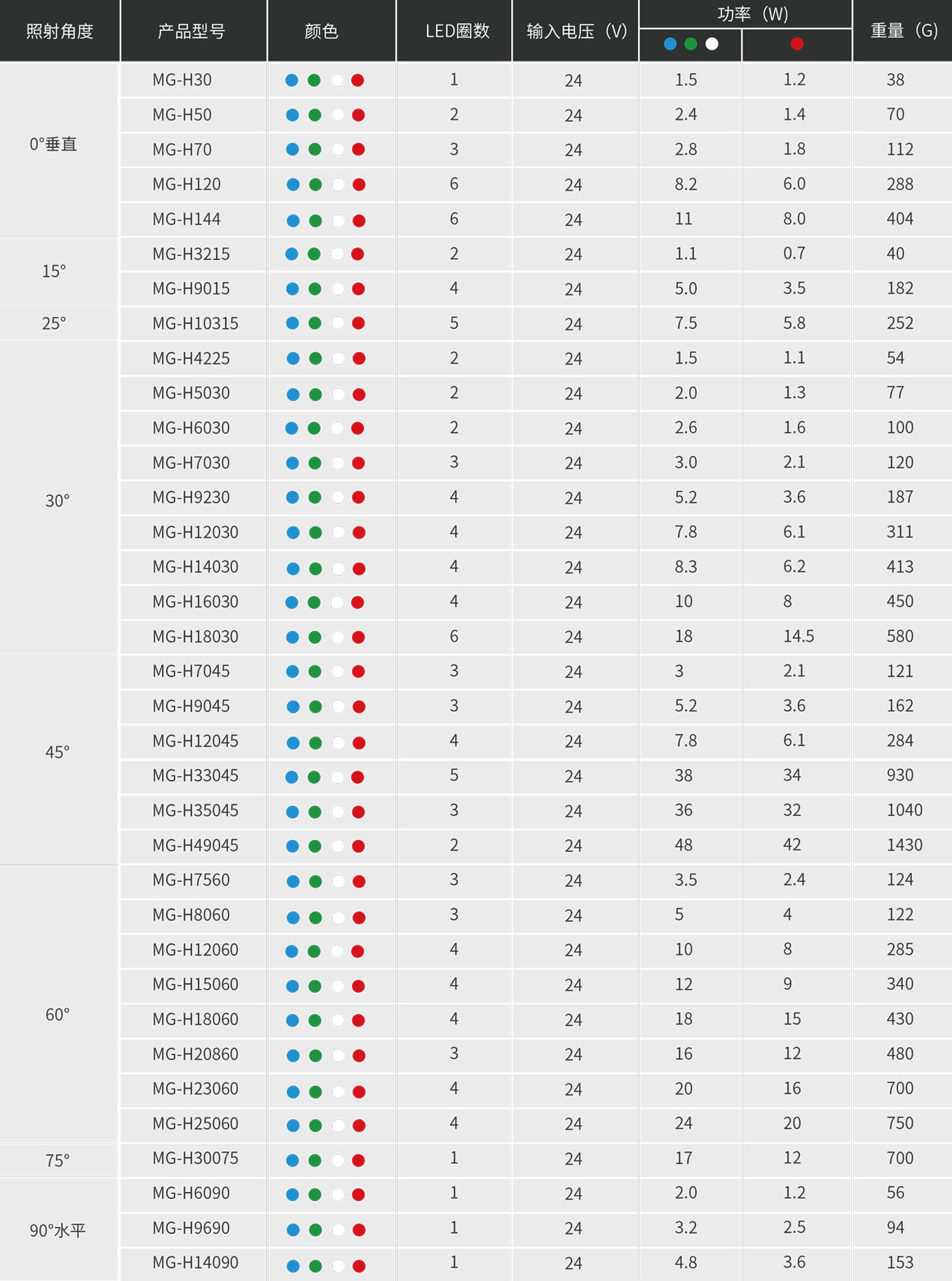Click the blue color dot for MG-H30
The width and height of the screenshot is (952, 1281).
(x=292, y=81)
